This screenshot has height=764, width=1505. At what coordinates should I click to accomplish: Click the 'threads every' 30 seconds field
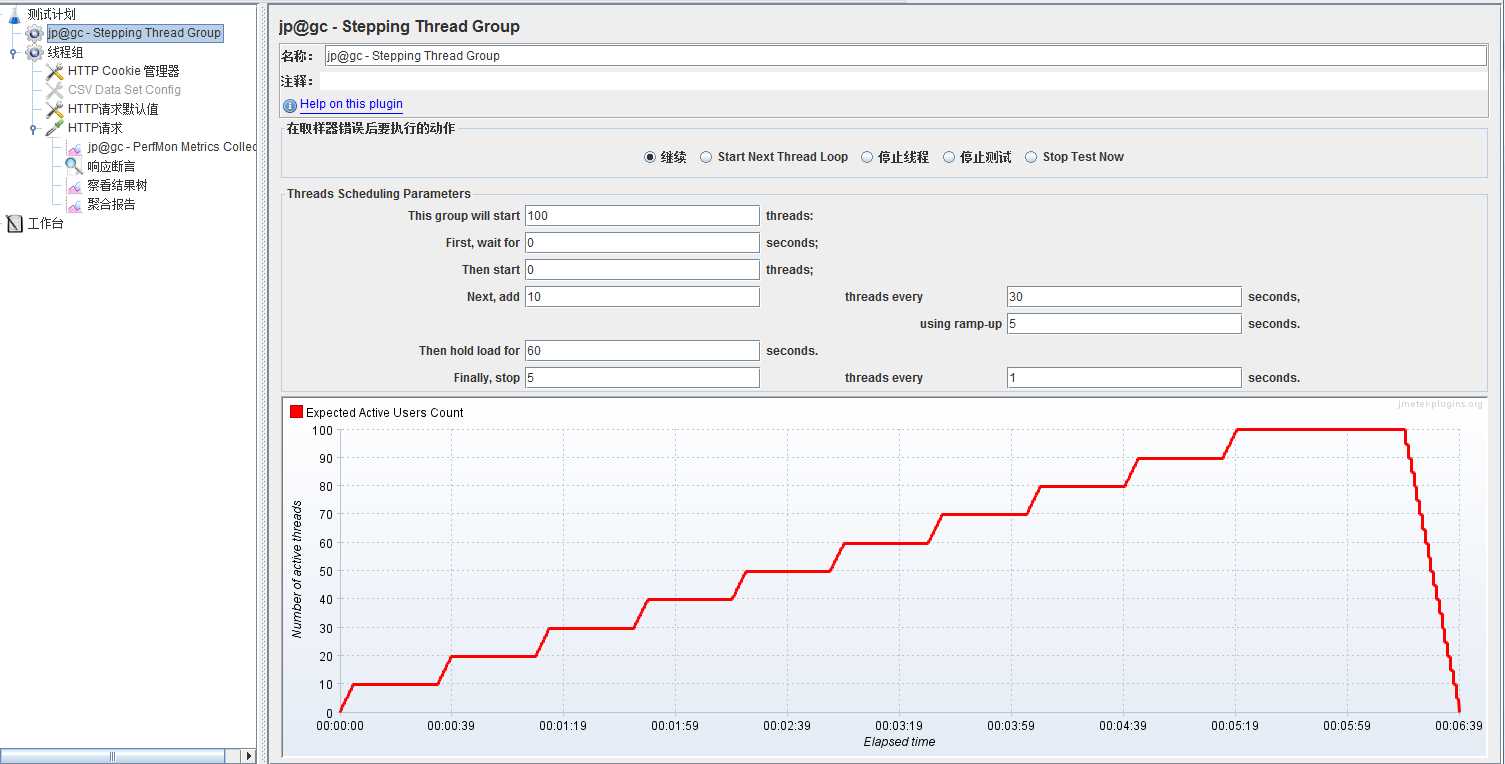[x=1124, y=297]
